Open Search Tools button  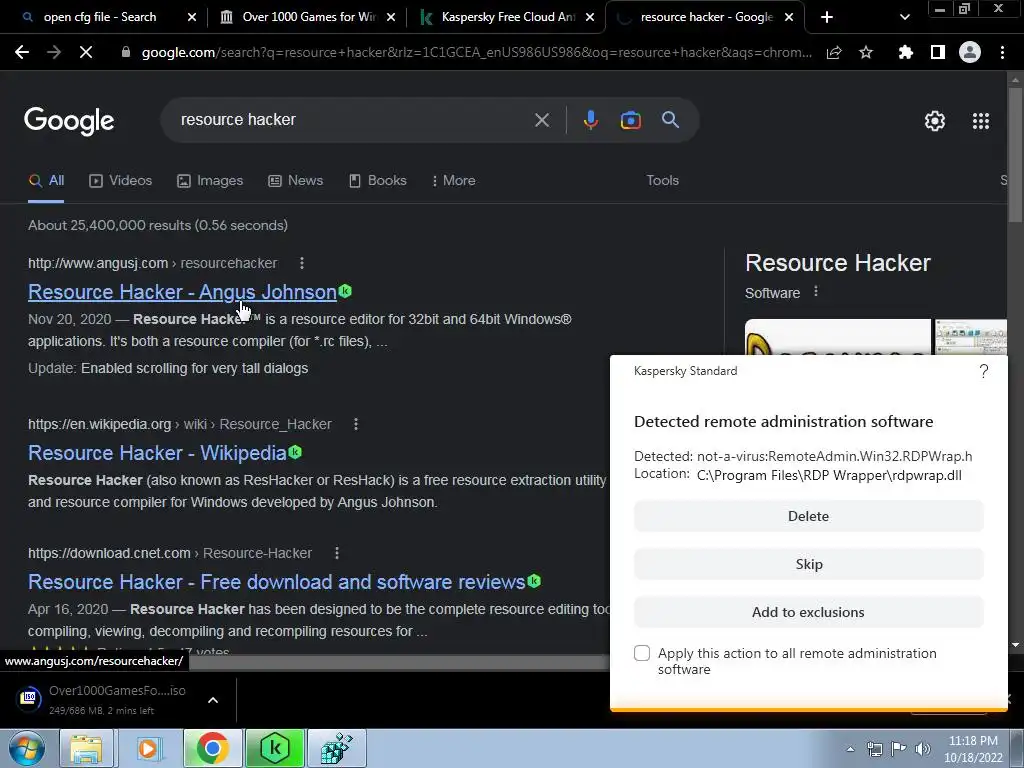(662, 180)
